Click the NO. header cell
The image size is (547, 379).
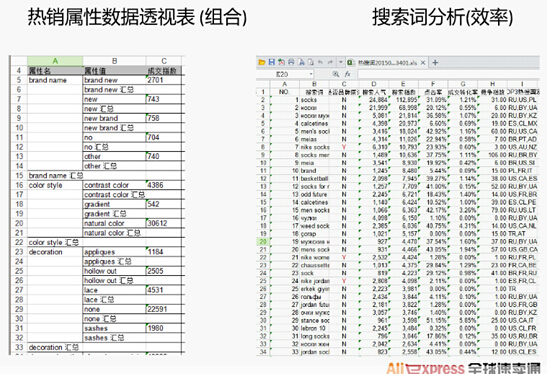tap(284, 92)
